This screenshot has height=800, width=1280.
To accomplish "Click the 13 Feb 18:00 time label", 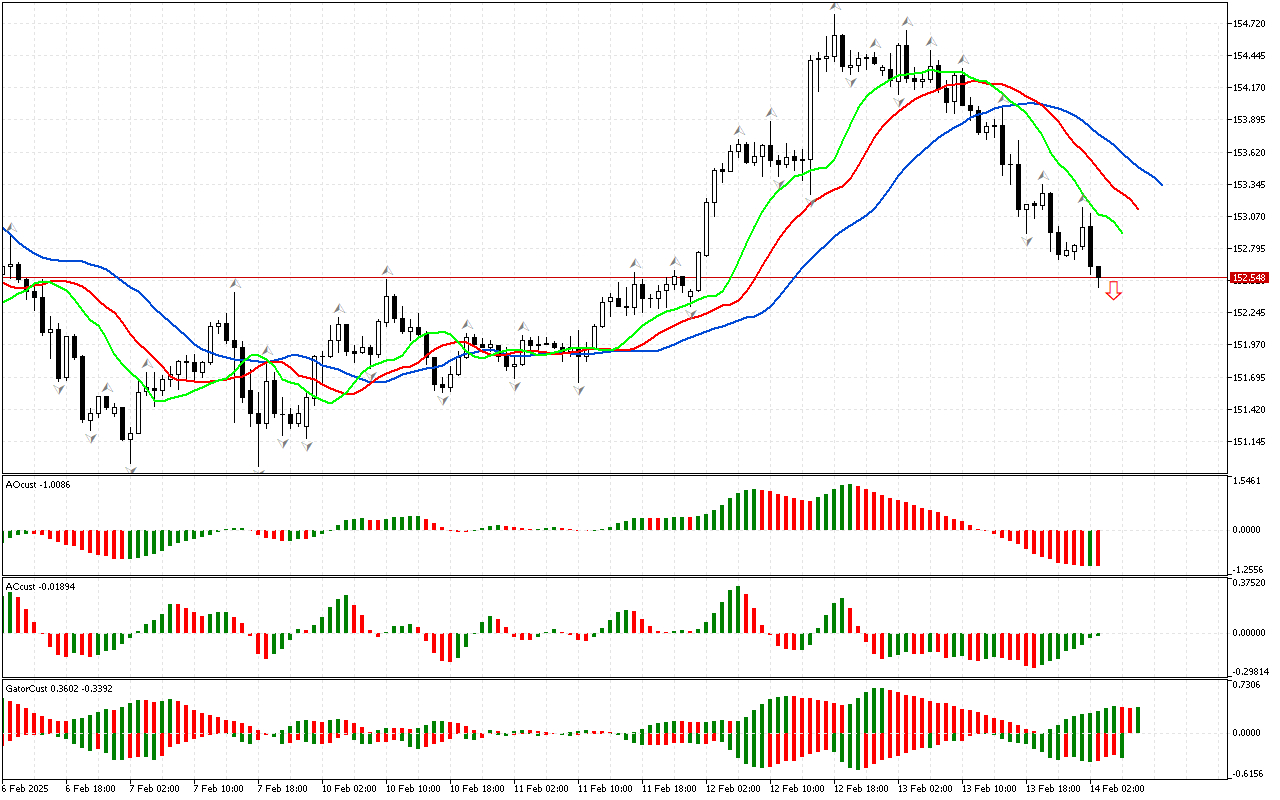I will [1054, 788].
